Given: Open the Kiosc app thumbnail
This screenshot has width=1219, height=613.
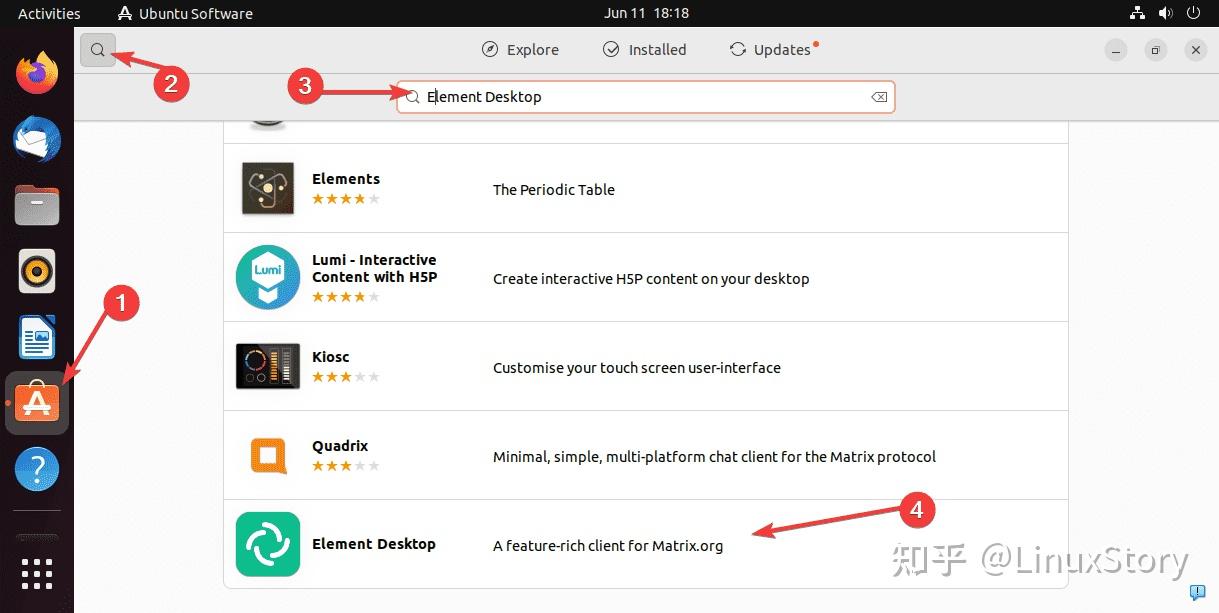Looking at the screenshot, I should click(x=267, y=366).
